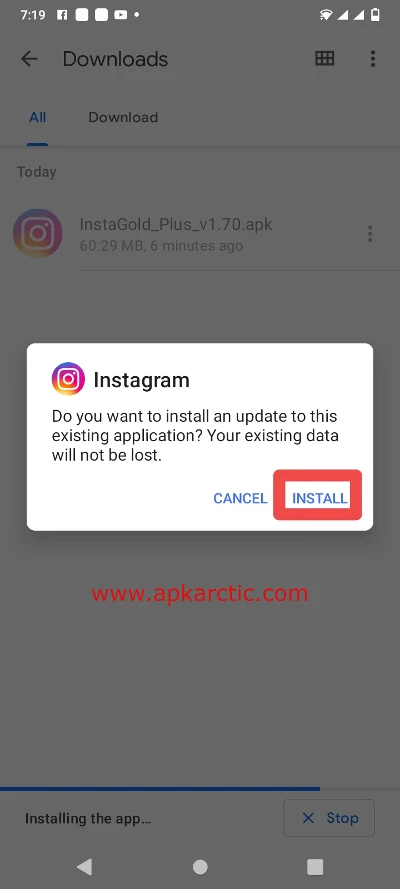
Task: Tap the InstaGold_Plus apk thumbnail icon
Action: (x=37, y=233)
